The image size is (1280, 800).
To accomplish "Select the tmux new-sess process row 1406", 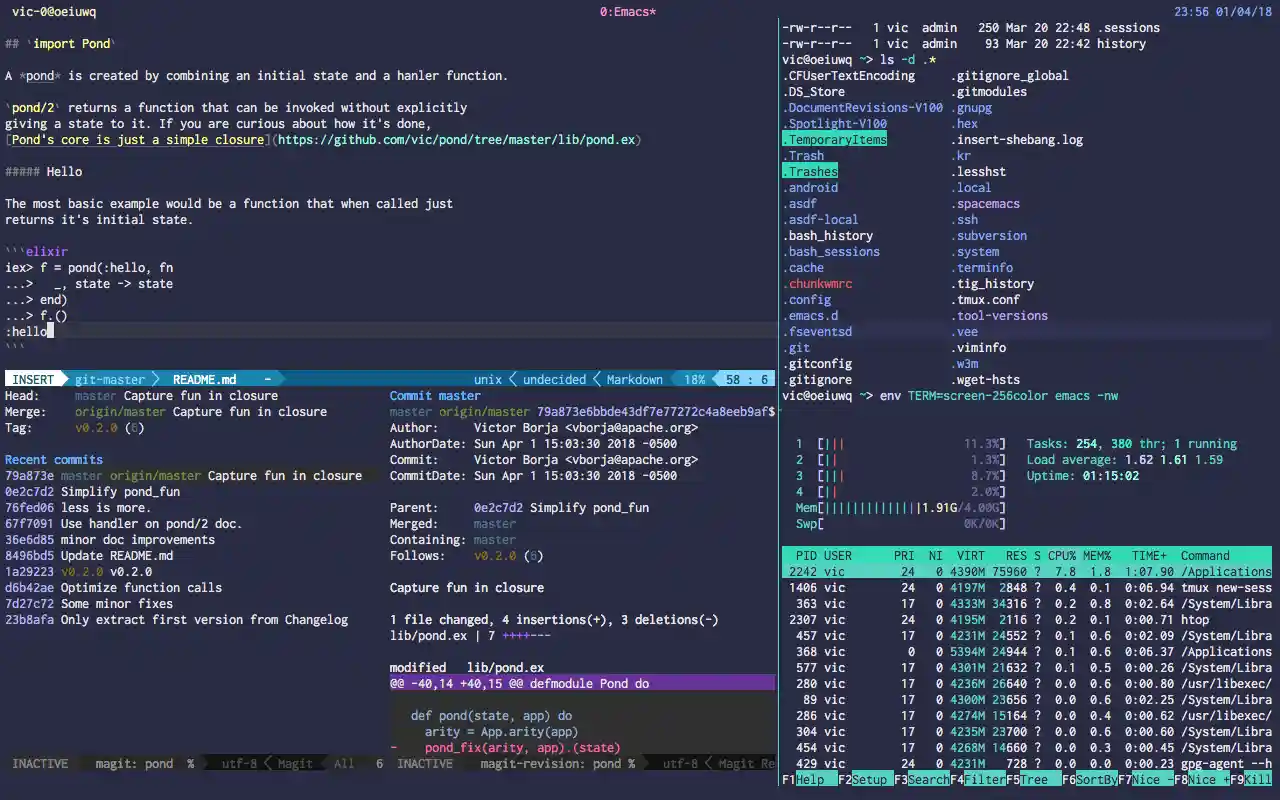I will 1027,587.
